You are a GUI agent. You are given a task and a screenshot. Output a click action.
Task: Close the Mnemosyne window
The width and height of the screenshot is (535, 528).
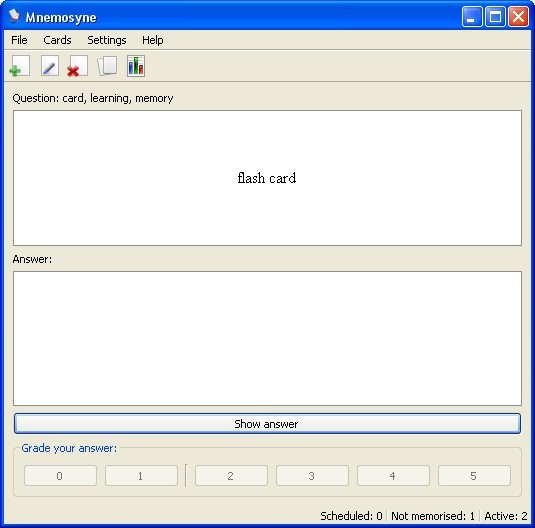pyautogui.click(x=518, y=16)
